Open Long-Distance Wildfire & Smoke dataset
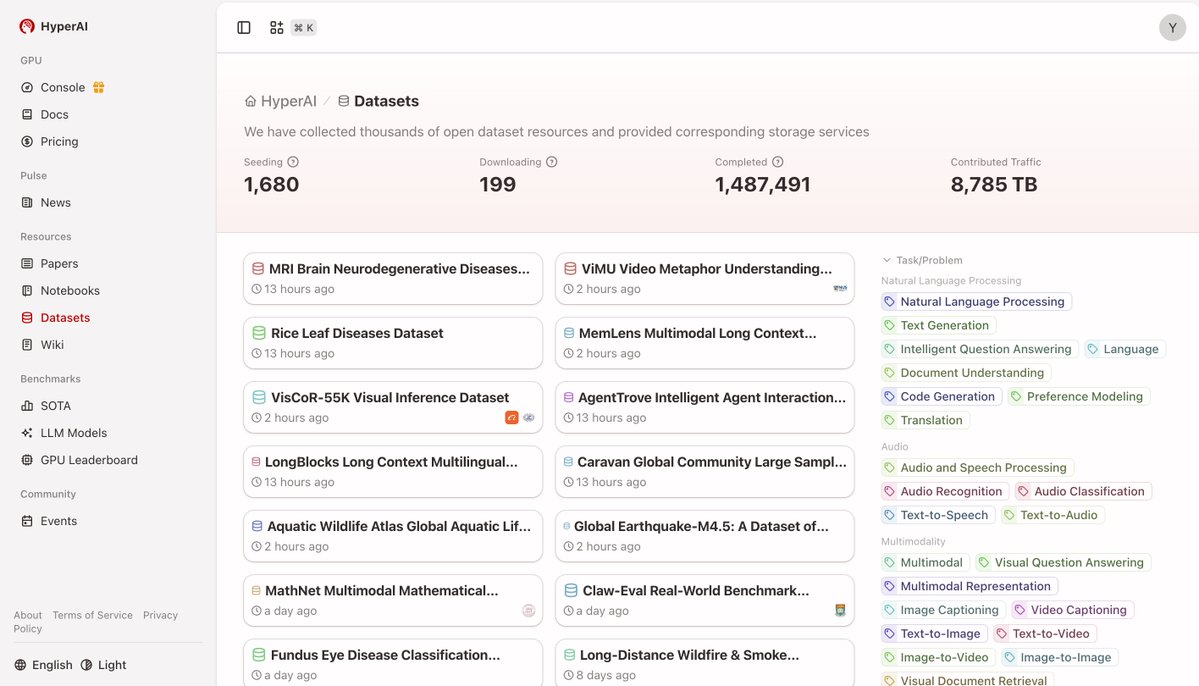The height and width of the screenshot is (686, 1199). (x=704, y=662)
